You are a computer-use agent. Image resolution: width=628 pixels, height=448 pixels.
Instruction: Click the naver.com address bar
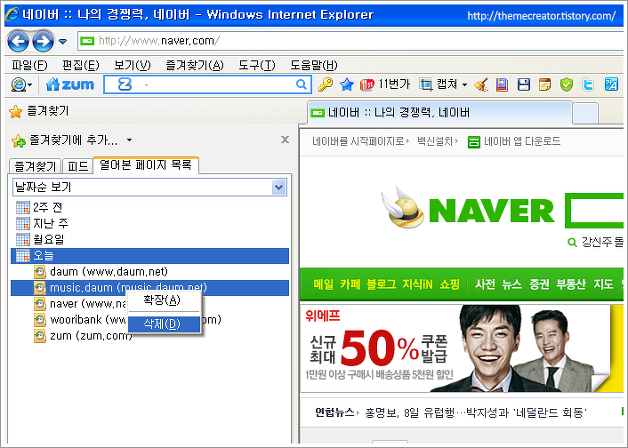point(352,41)
